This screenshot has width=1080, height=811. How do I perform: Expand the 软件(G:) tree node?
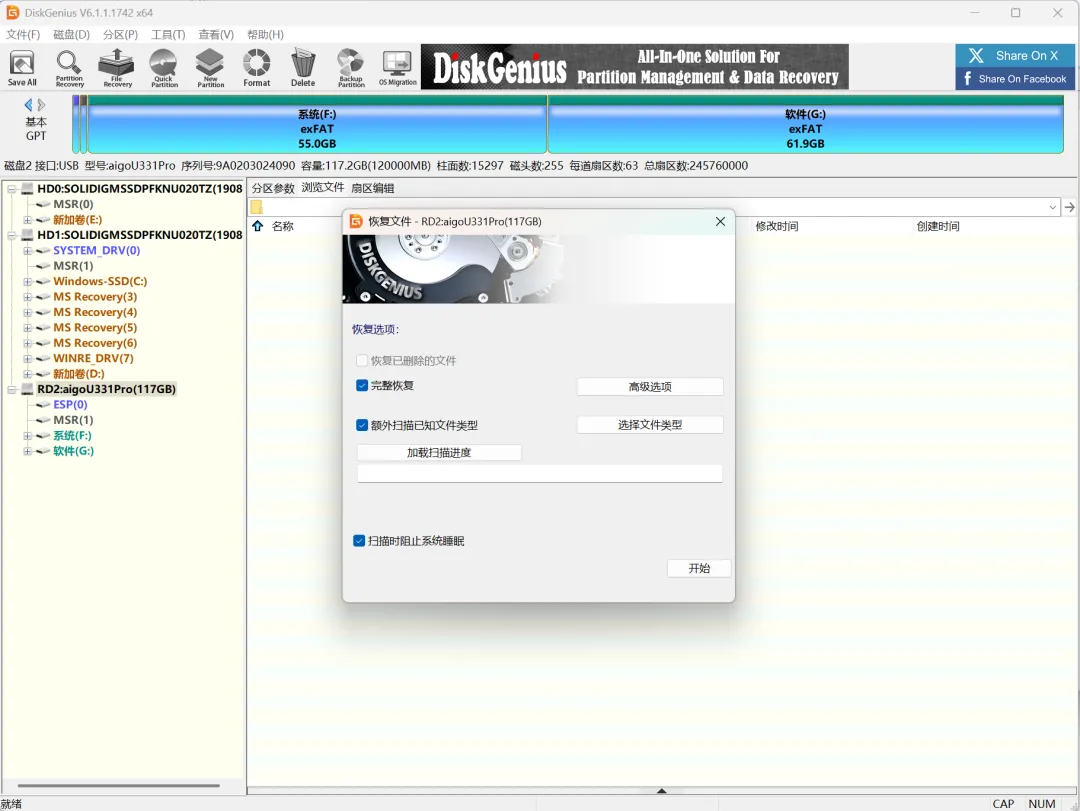[x=28, y=451]
